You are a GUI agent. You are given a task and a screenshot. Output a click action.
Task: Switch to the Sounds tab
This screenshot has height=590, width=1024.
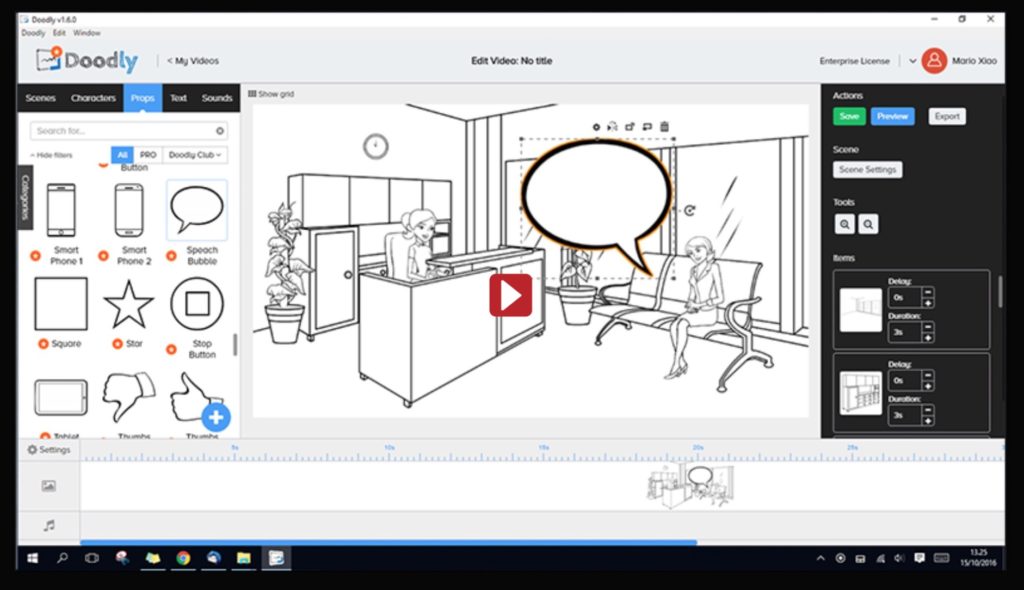click(x=217, y=98)
